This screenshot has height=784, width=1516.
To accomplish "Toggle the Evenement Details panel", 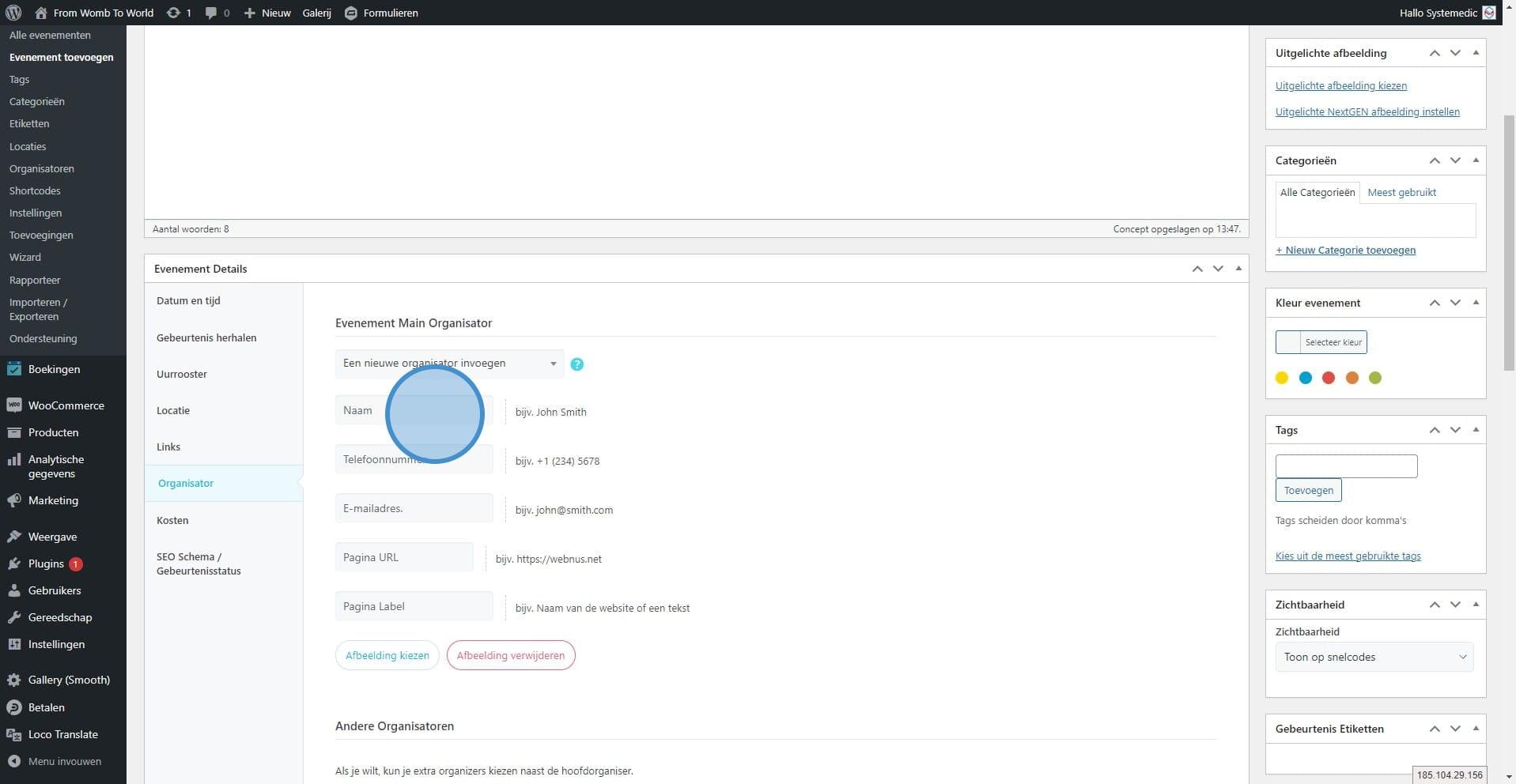I will [1238, 269].
